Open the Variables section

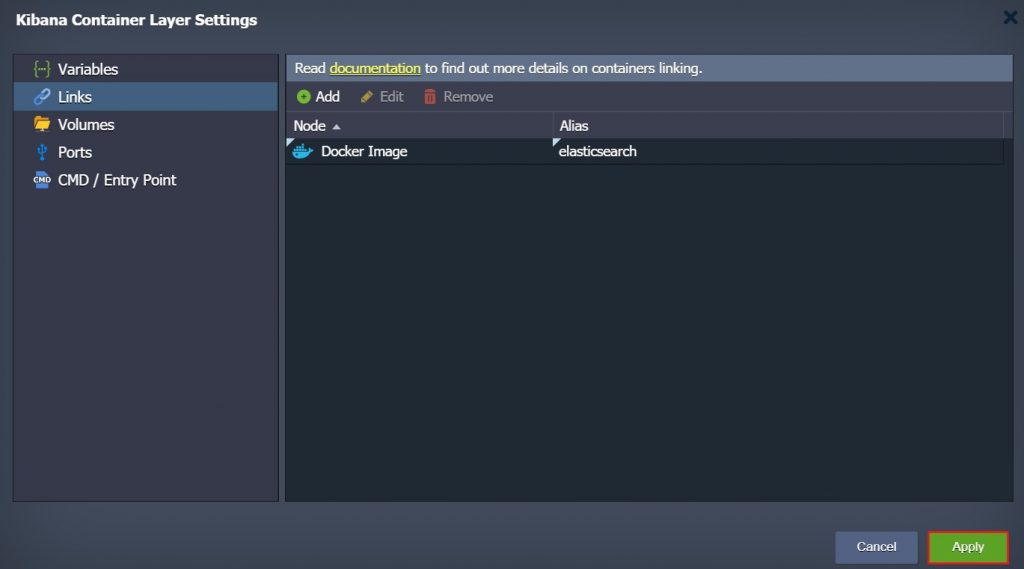146,69
